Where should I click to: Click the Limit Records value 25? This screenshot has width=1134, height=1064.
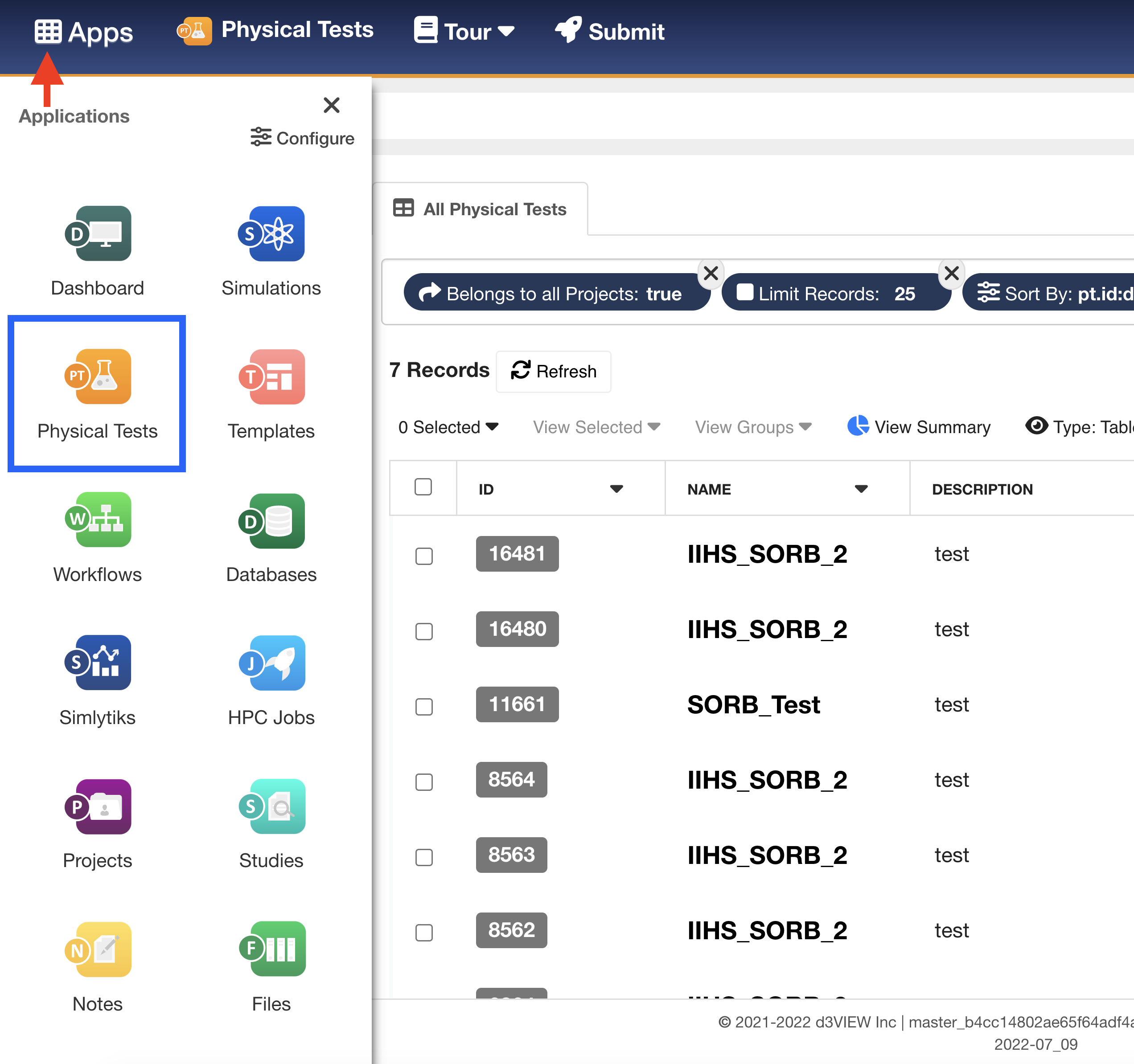click(905, 294)
